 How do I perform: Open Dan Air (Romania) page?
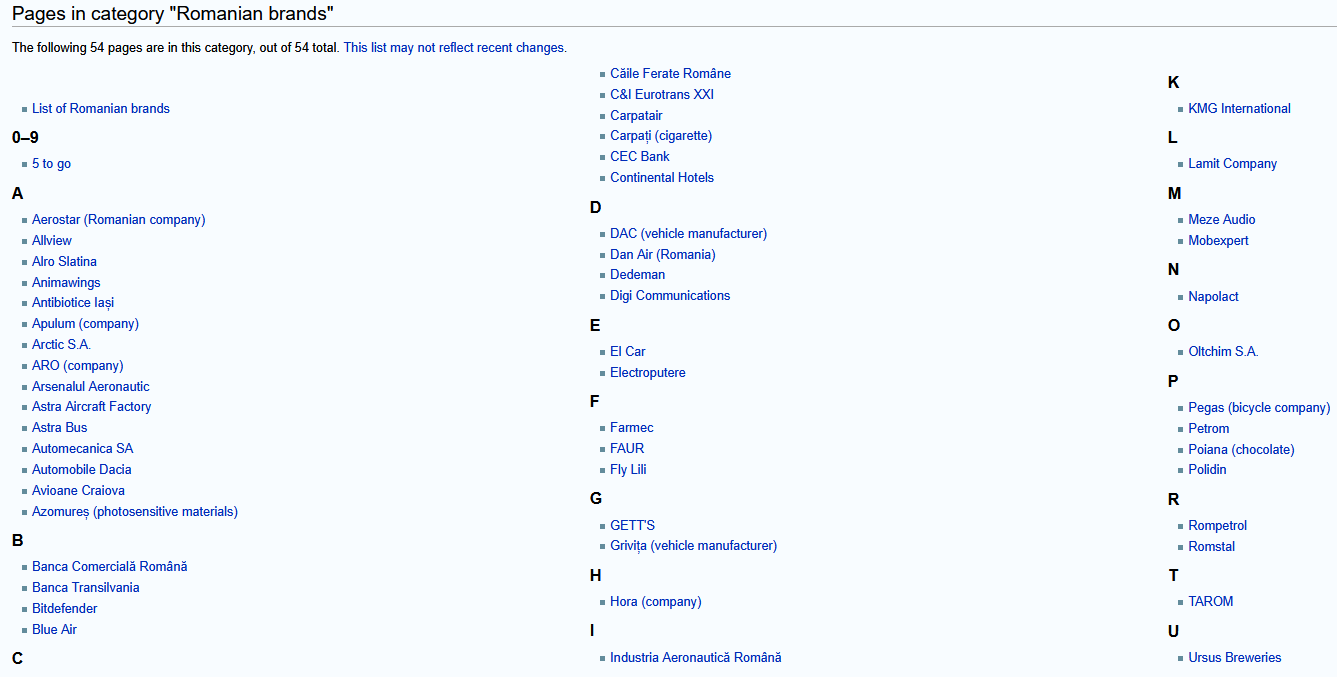click(663, 254)
